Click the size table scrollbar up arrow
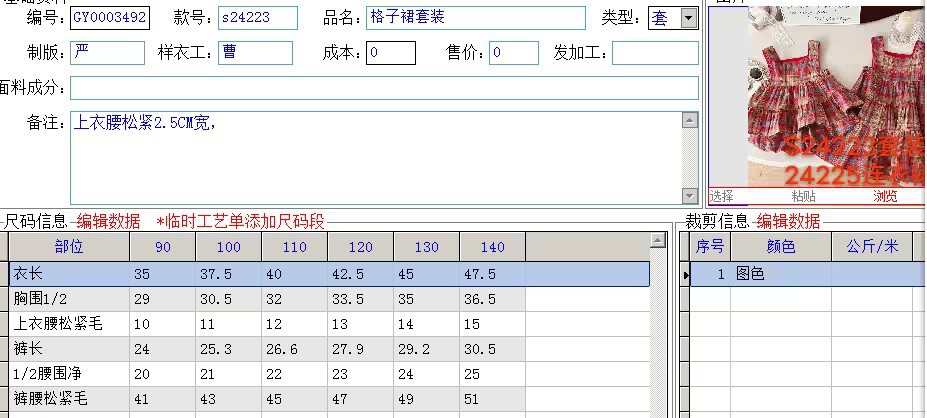Screen dimensions: 927x418 click(x=658, y=240)
